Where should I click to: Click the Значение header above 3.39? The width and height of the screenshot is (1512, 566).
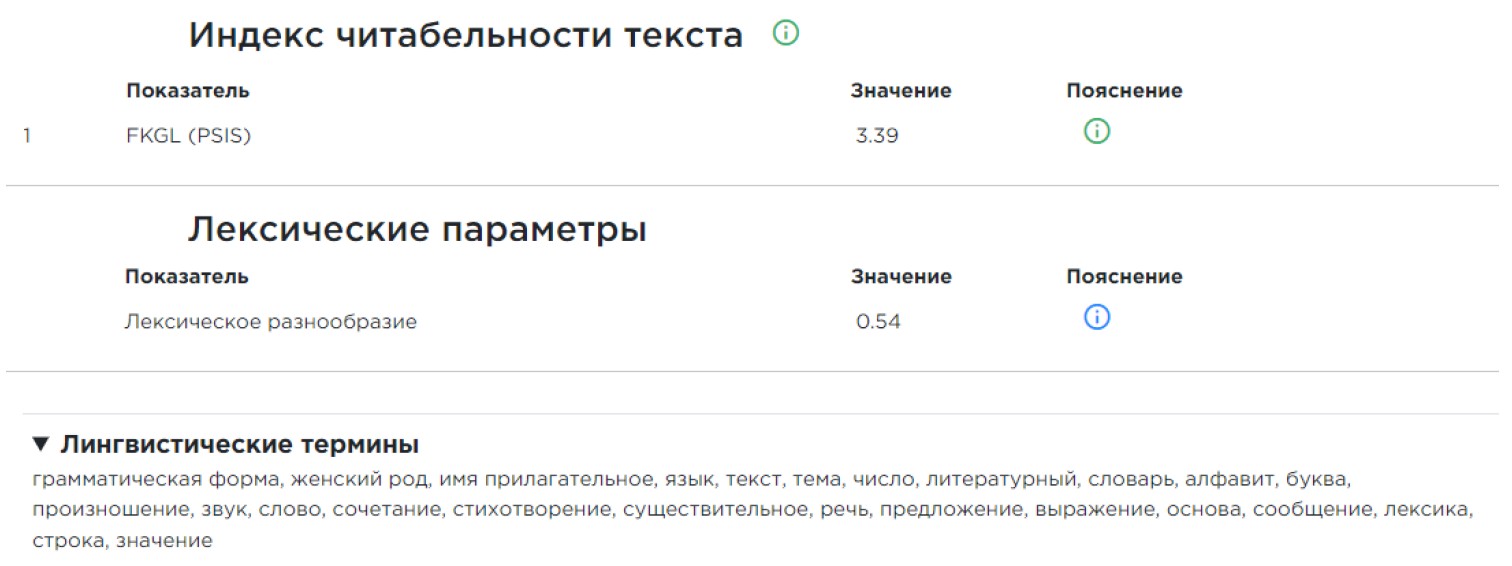900,91
